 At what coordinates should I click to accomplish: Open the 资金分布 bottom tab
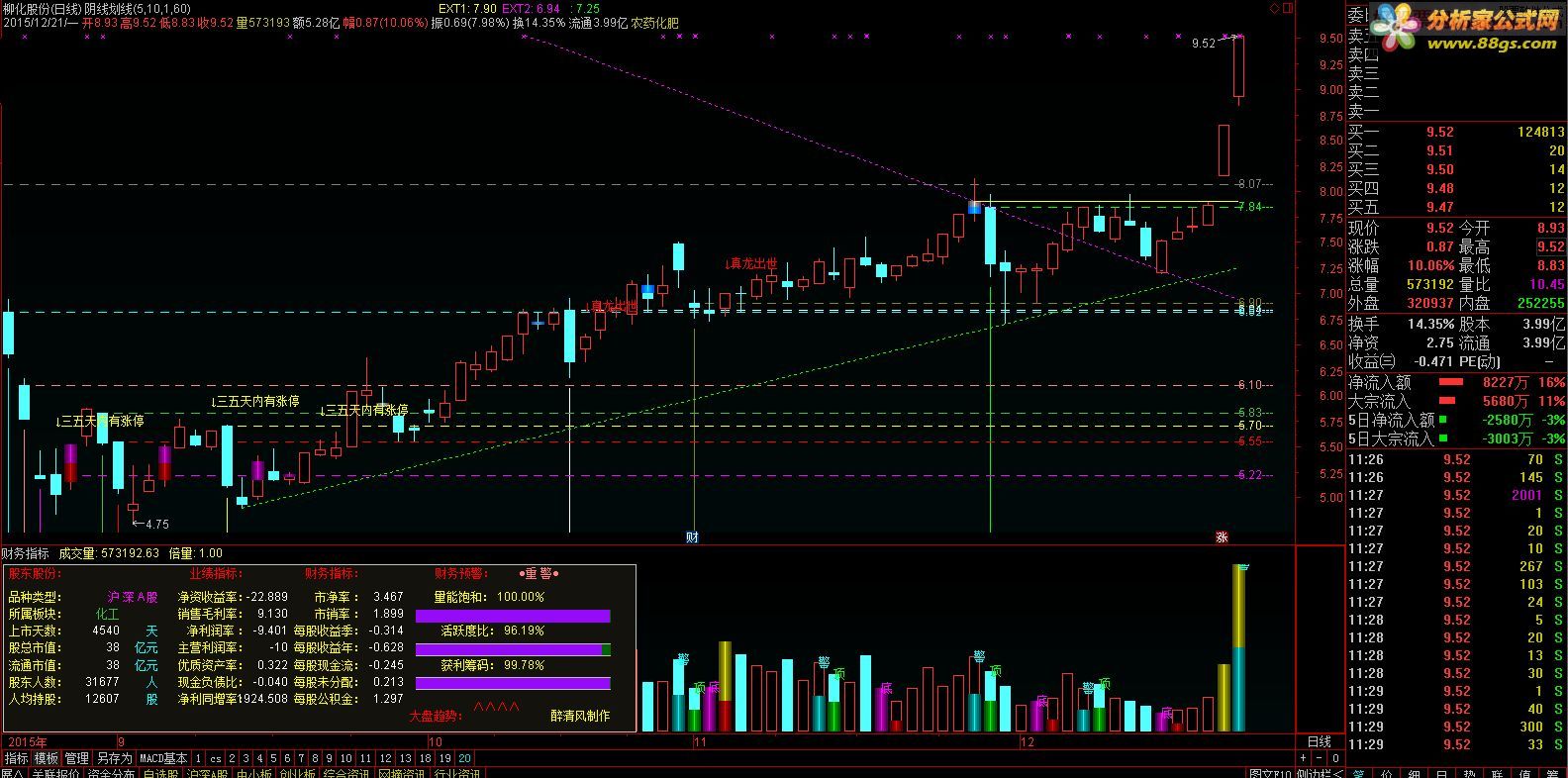point(111,773)
